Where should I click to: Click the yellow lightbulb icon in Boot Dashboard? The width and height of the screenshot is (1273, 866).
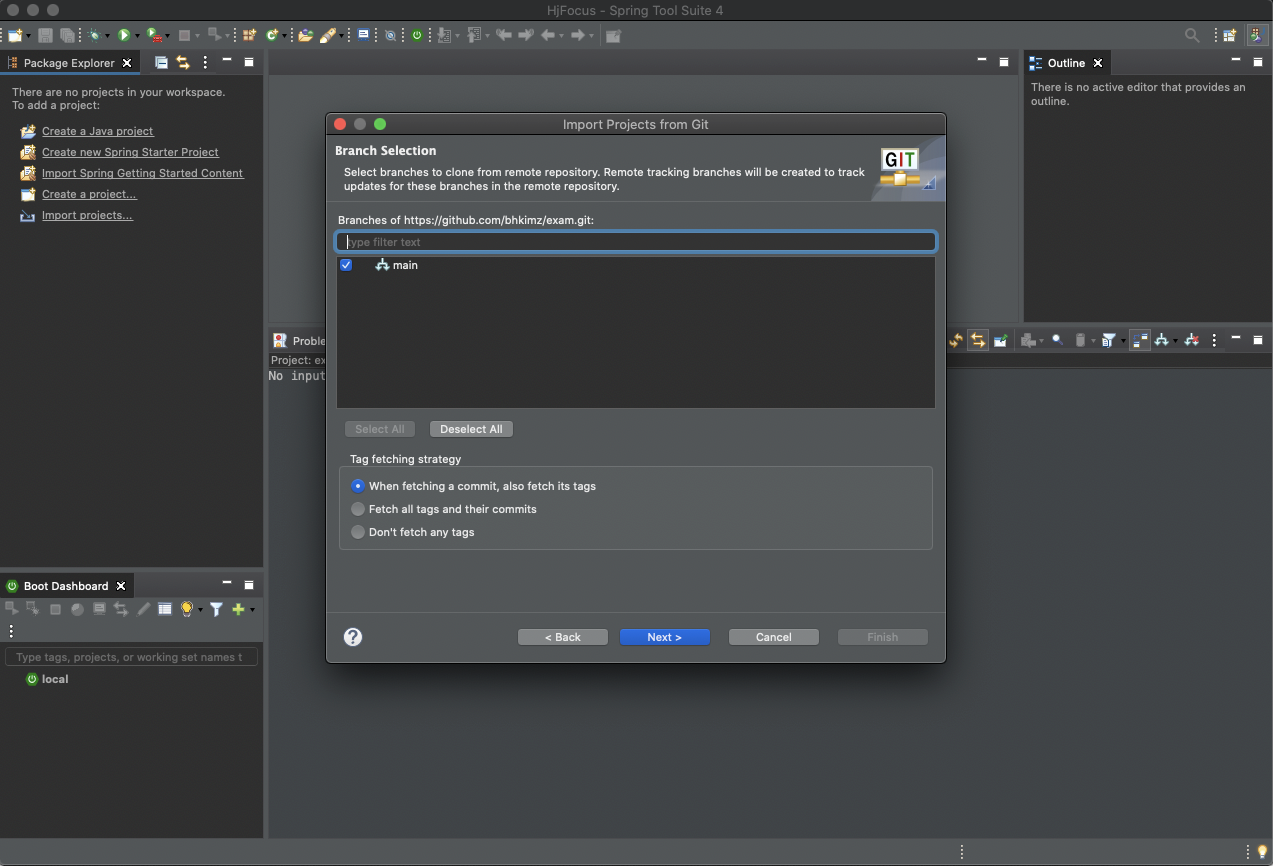click(x=186, y=609)
